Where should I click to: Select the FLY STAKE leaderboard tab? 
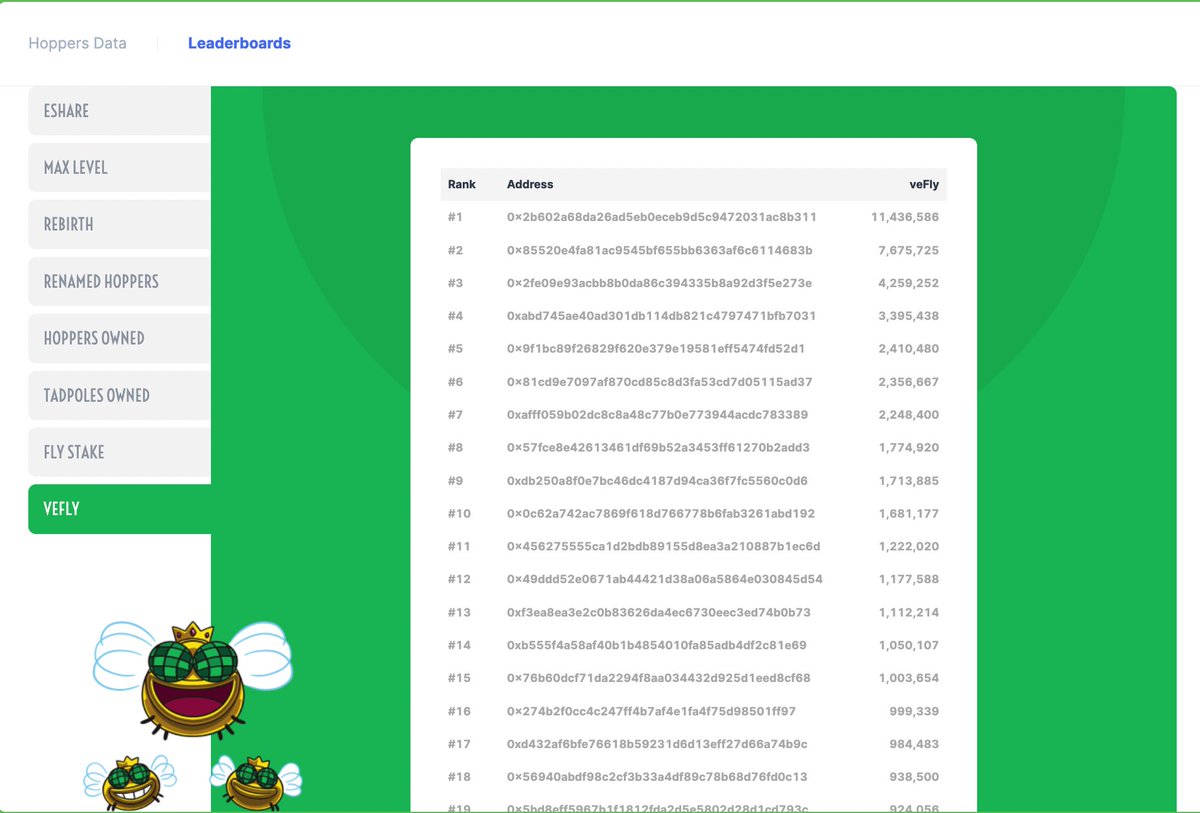tap(119, 452)
